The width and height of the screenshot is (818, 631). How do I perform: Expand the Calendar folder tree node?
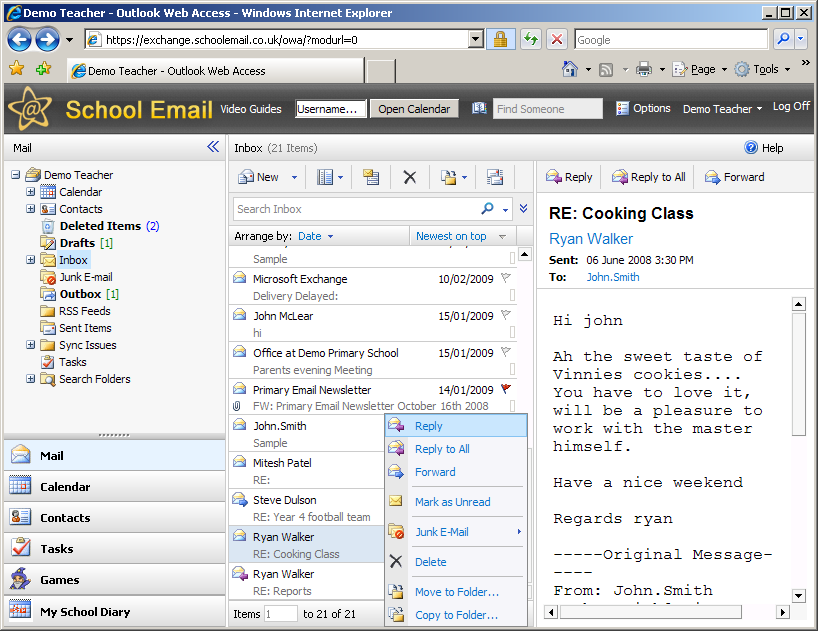coord(31,191)
